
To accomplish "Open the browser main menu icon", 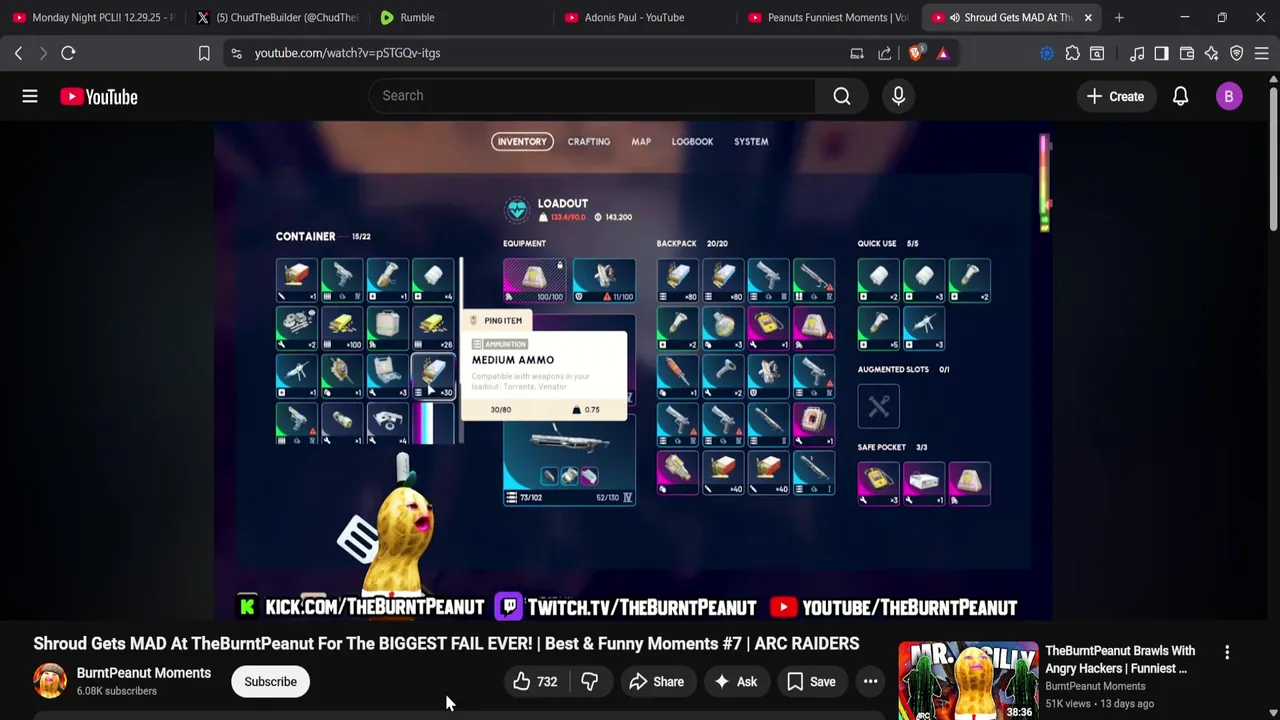I will point(1262,53).
